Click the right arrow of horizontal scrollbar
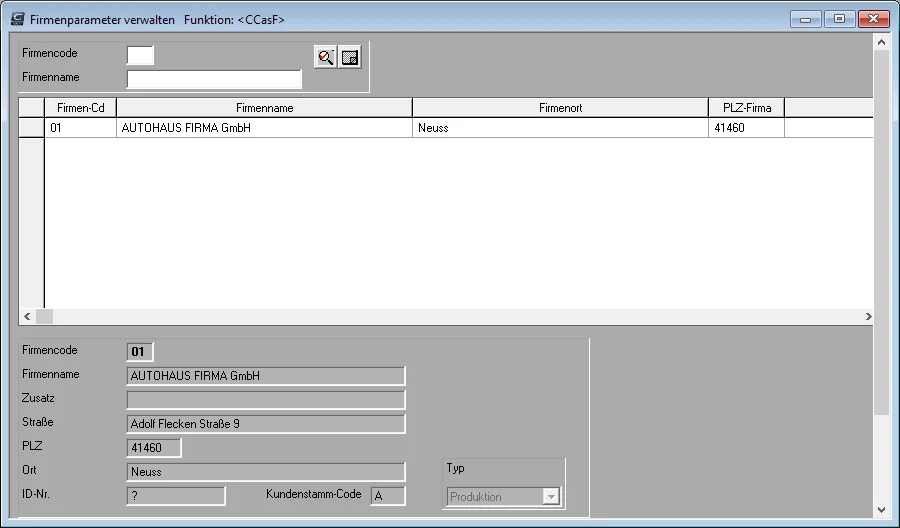Image resolution: width=900 pixels, height=528 pixels. pos(868,316)
